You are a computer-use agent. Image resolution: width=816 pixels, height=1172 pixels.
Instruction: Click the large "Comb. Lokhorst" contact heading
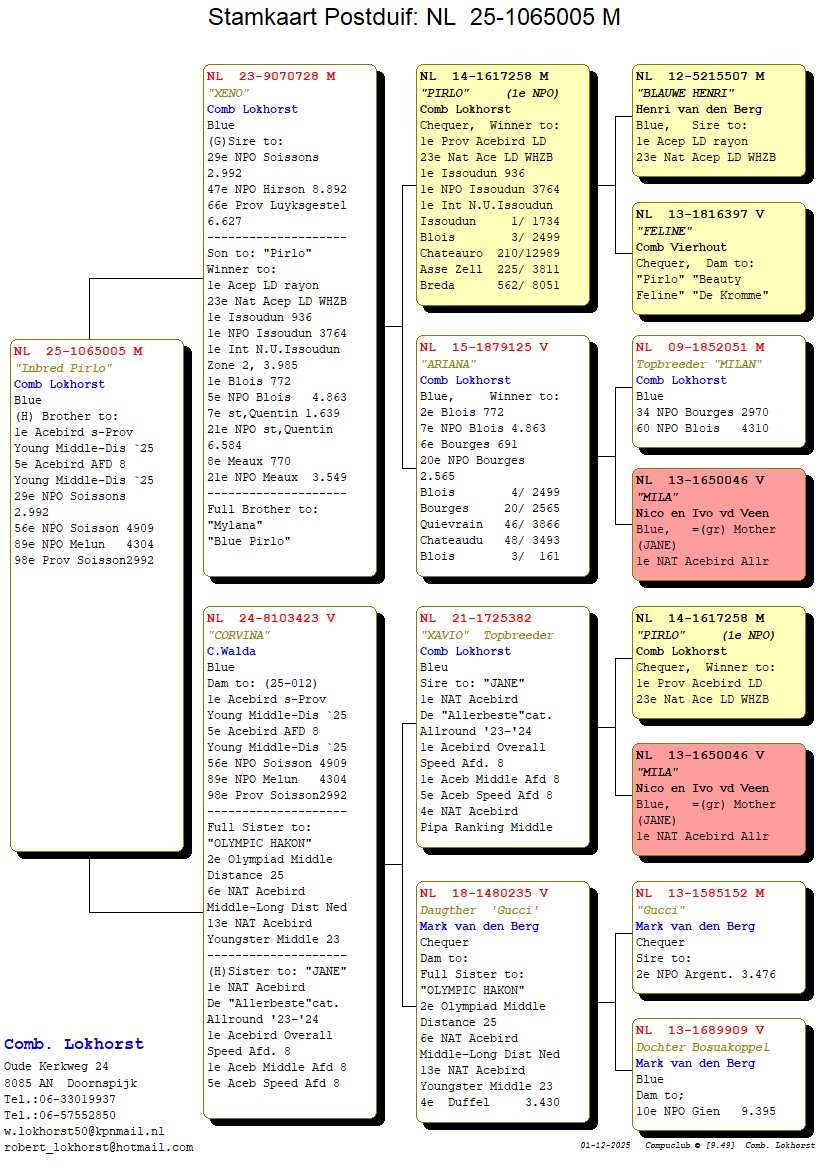tap(74, 1044)
